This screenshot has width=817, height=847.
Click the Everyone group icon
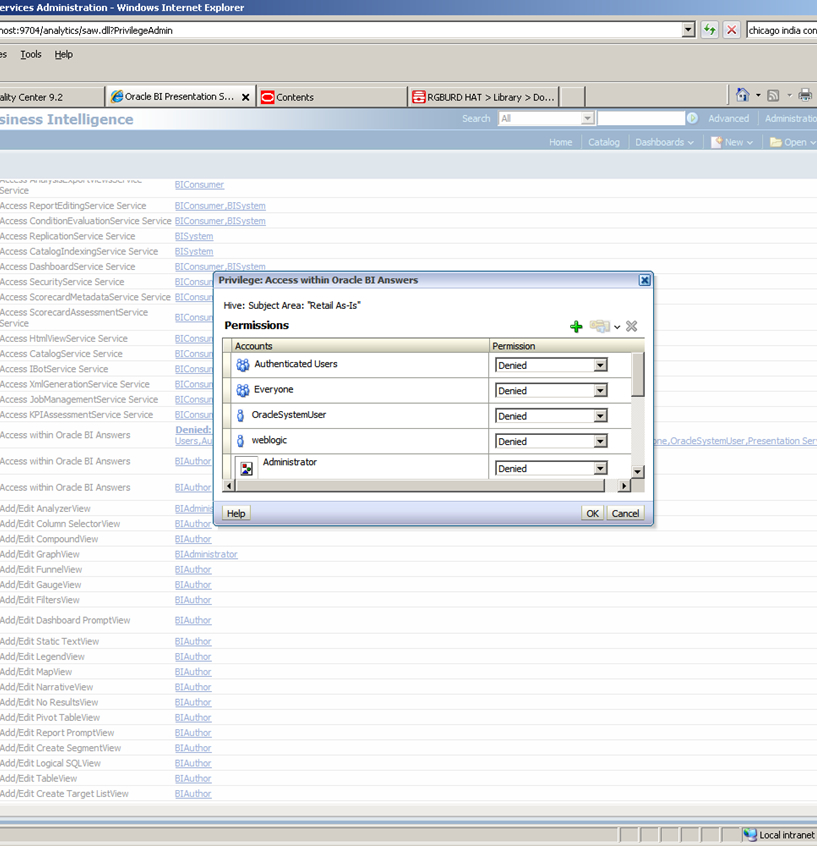[243, 390]
